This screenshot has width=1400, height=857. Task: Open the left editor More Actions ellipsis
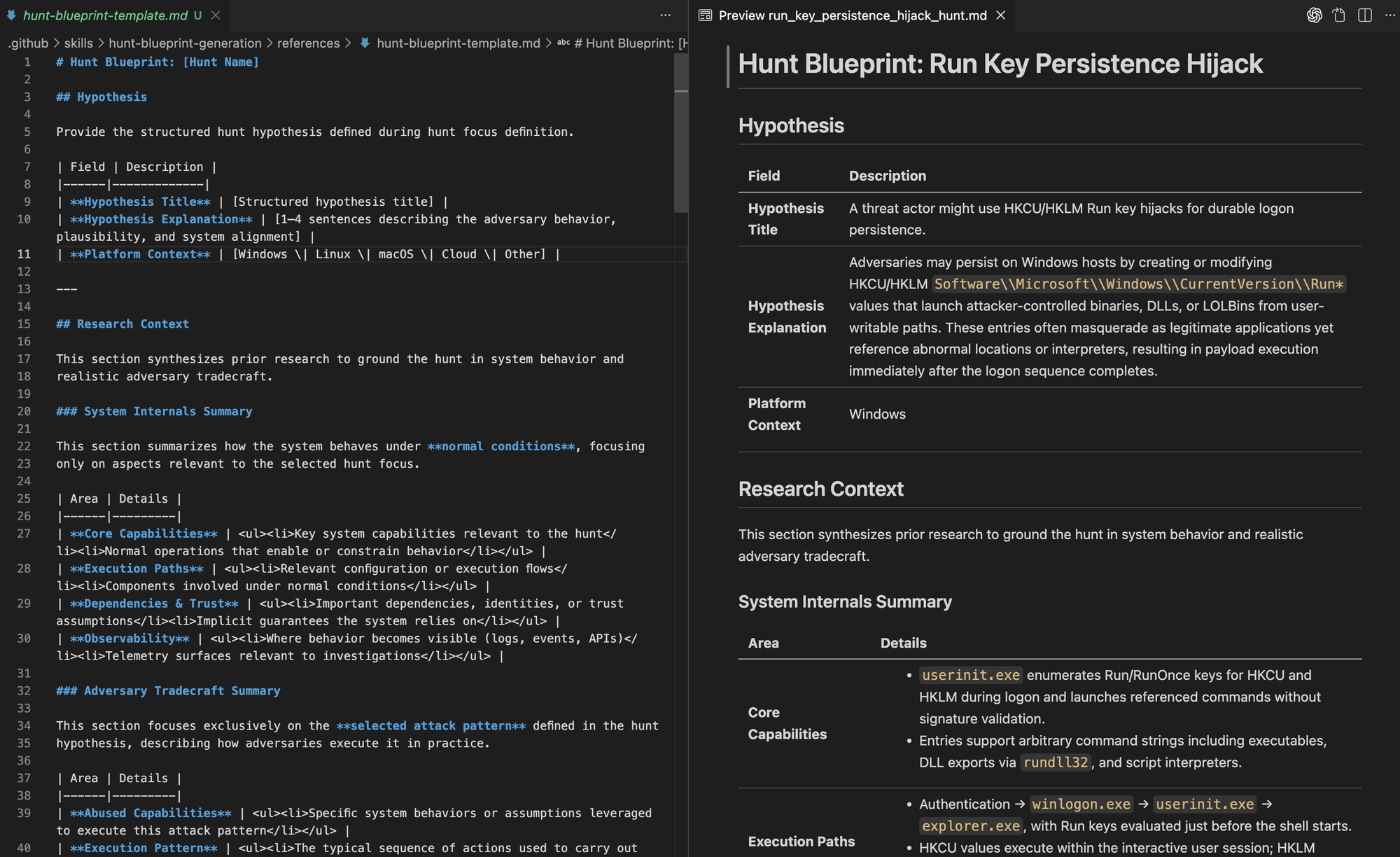coord(665,15)
